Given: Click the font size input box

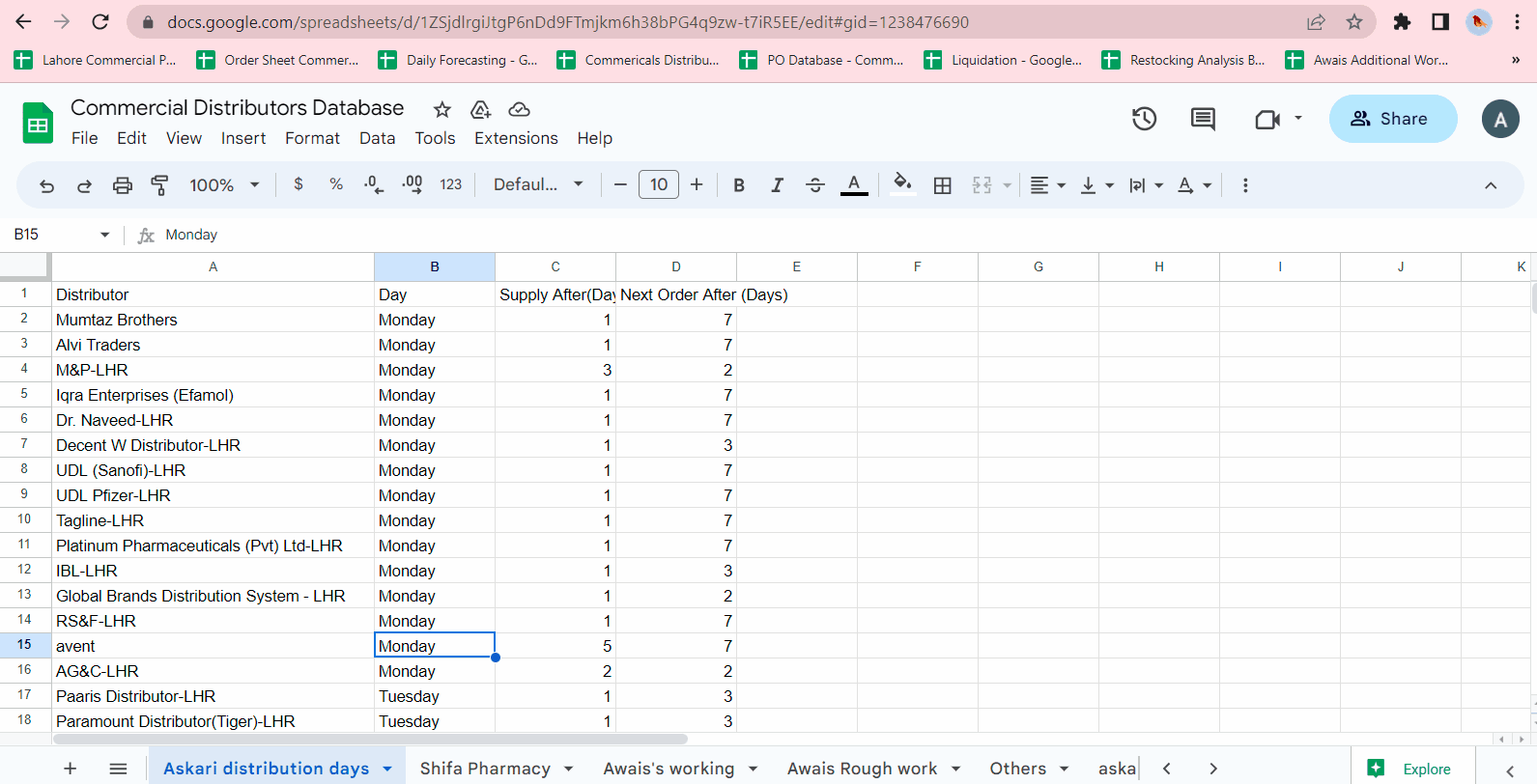Looking at the screenshot, I should tap(659, 184).
